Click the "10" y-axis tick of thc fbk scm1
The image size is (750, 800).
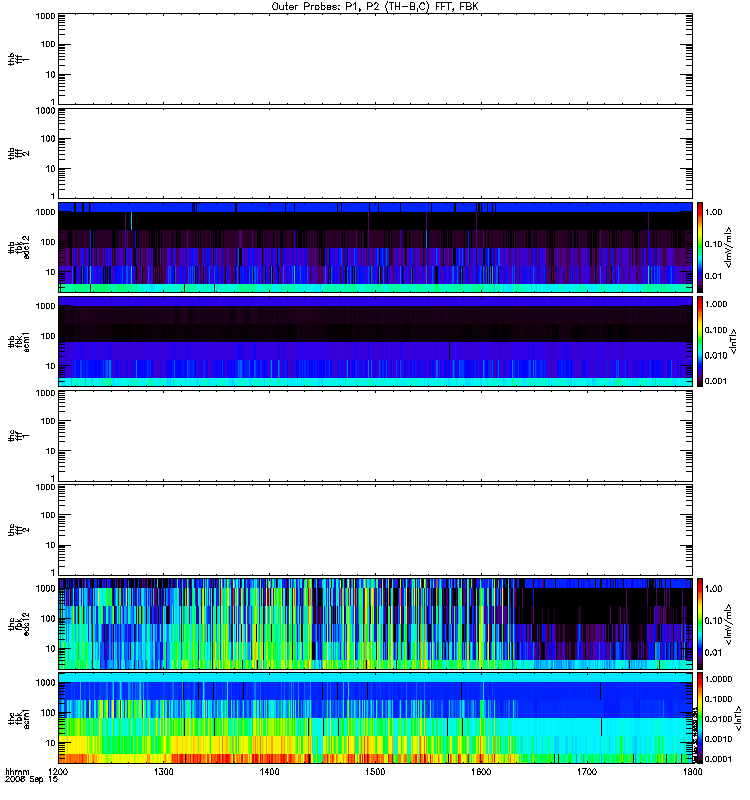point(51,743)
